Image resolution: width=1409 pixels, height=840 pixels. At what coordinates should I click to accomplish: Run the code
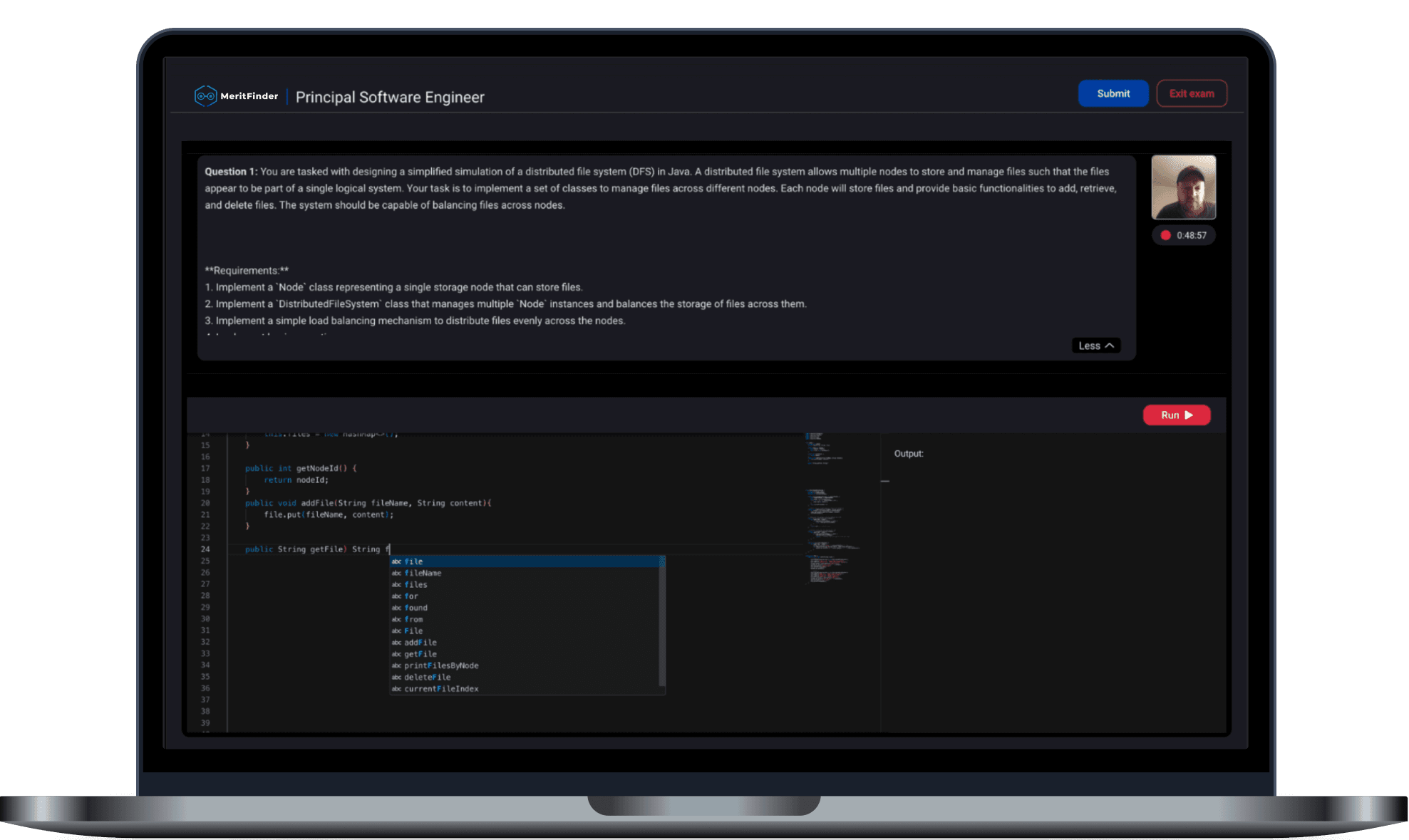point(1176,415)
